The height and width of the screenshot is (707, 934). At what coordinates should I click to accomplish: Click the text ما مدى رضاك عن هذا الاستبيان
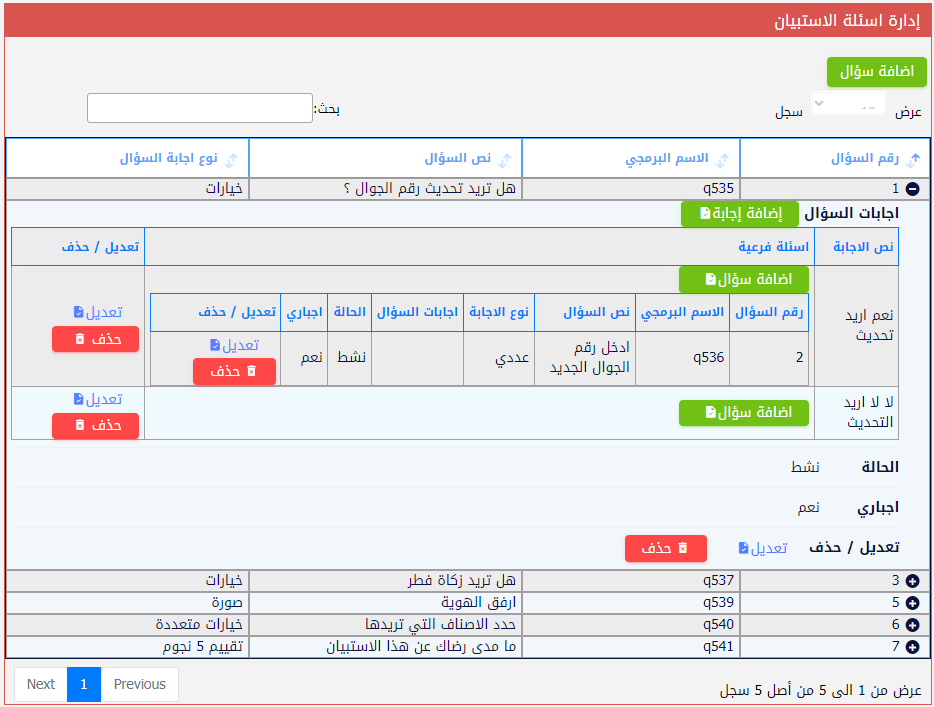click(x=421, y=647)
